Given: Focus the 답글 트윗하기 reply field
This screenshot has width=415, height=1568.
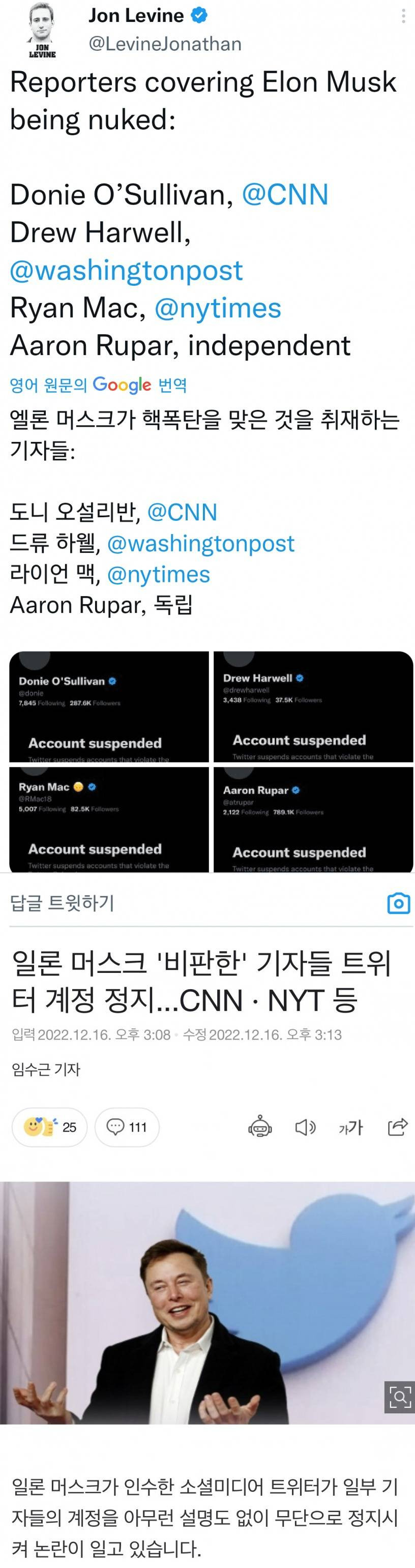Looking at the screenshot, I should tap(195, 903).
